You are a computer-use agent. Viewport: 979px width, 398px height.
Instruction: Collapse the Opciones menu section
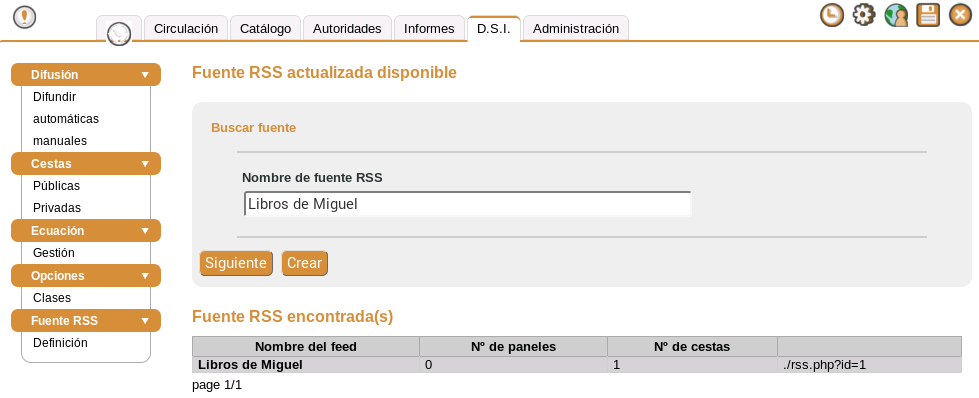[x=145, y=276]
